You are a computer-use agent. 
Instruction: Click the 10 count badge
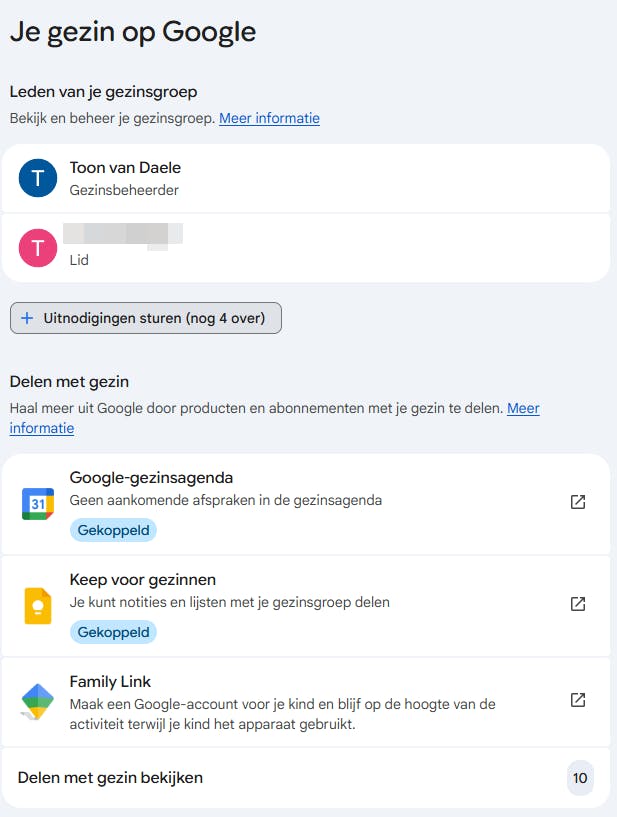[x=580, y=777]
